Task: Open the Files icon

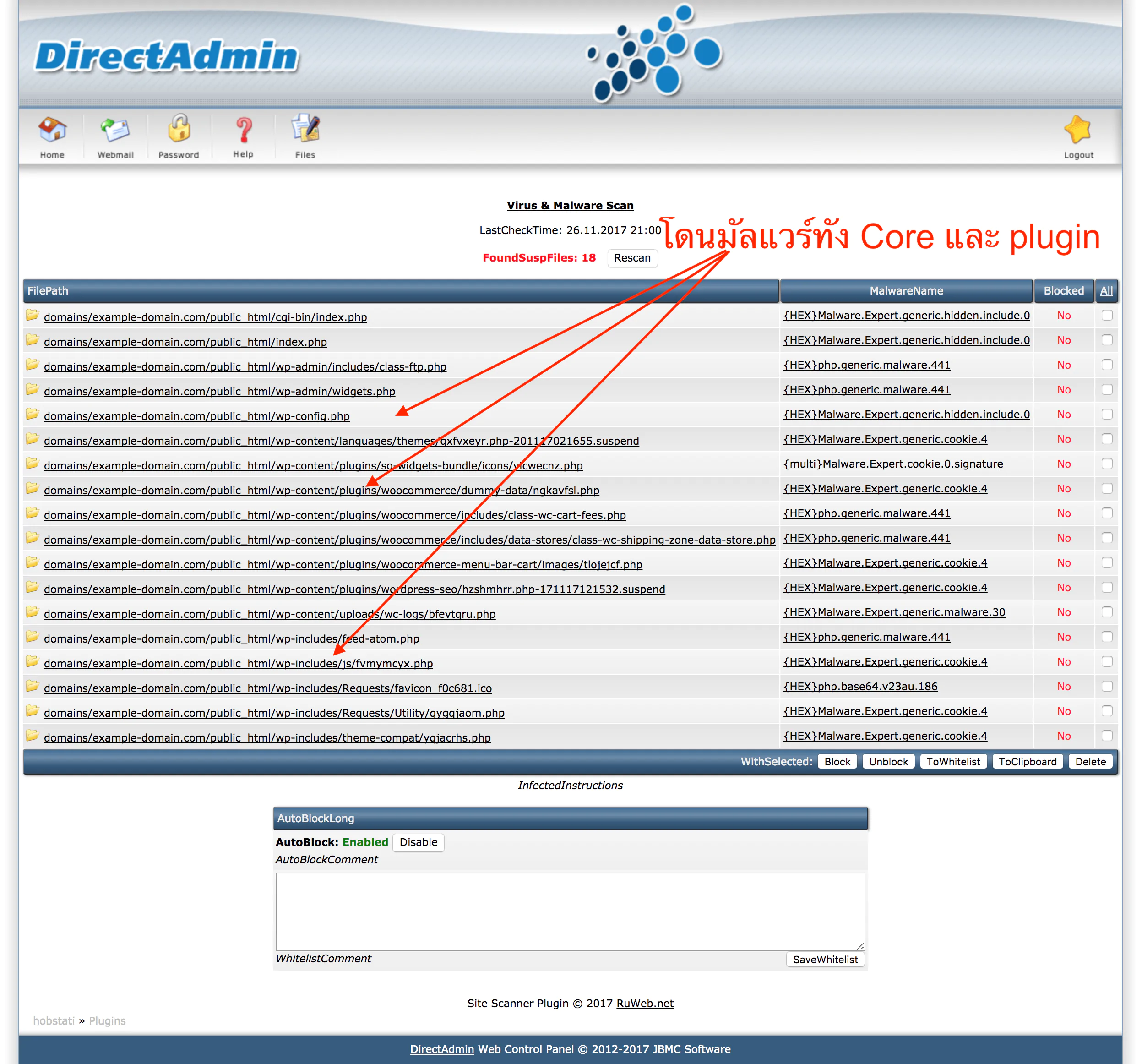Action: tap(305, 129)
